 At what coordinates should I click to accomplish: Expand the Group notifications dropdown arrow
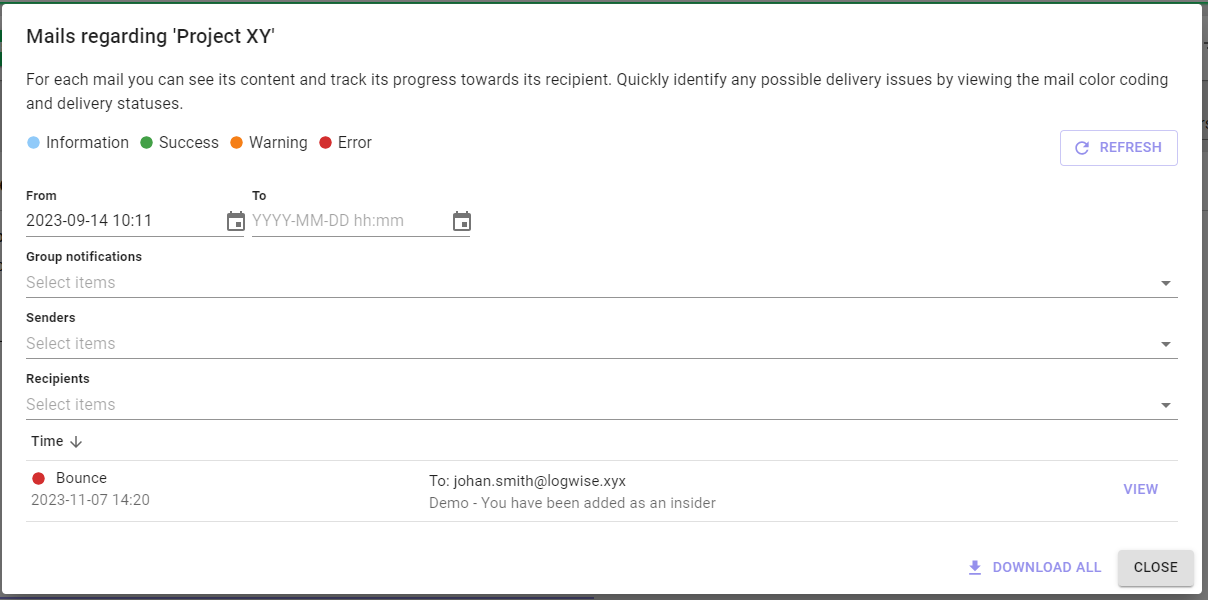[1166, 284]
